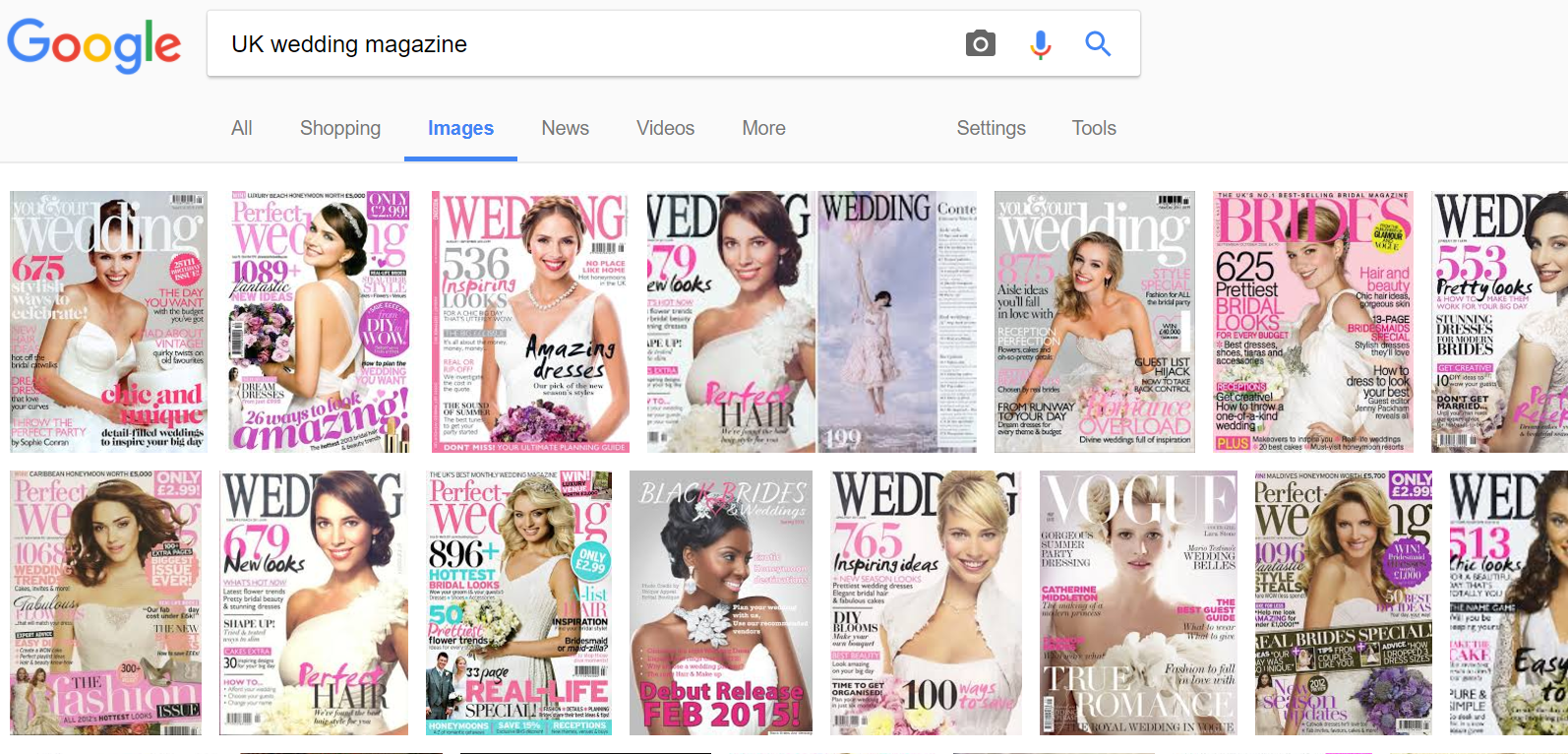Expand the Tools filter options
The width and height of the screenshot is (1568, 754).
(1094, 128)
